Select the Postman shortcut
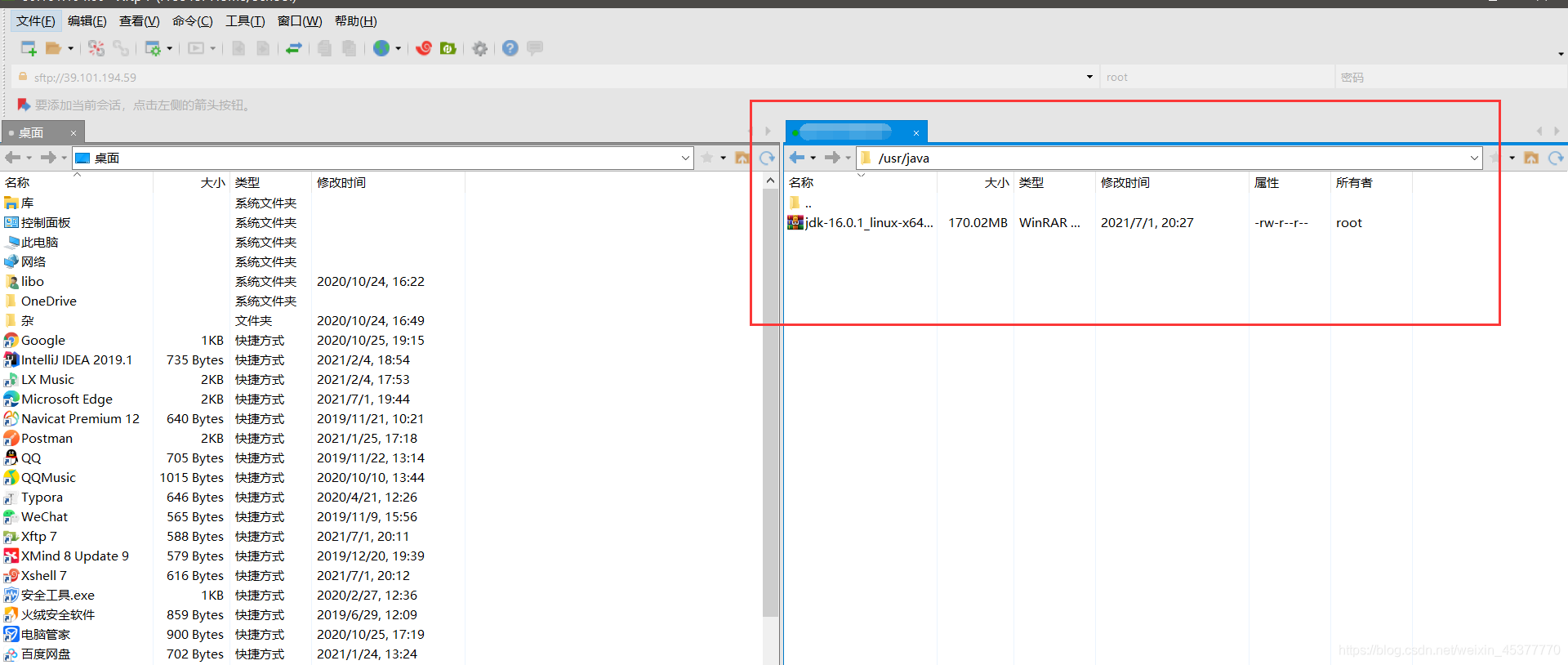The height and width of the screenshot is (665, 1568). [38, 438]
